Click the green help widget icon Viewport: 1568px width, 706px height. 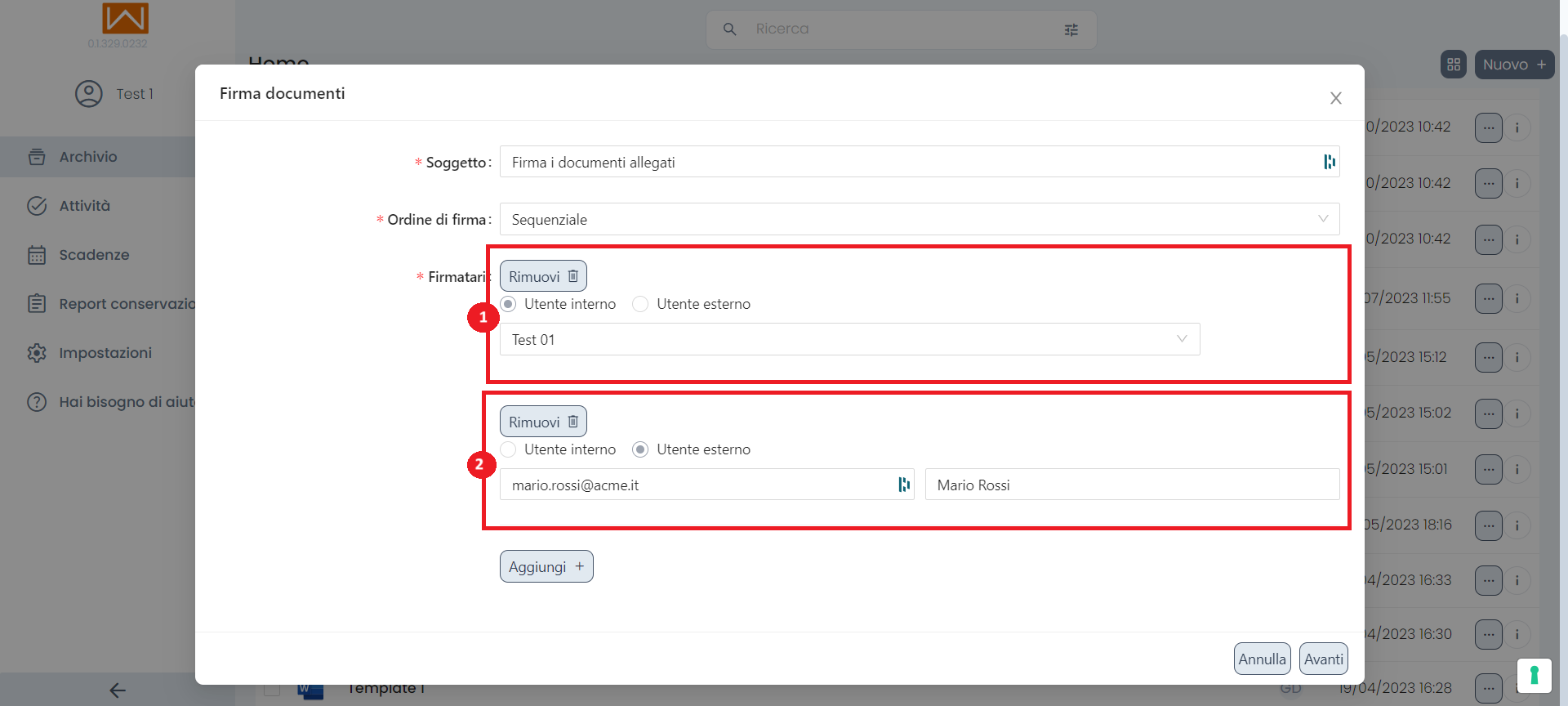[1535, 675]
